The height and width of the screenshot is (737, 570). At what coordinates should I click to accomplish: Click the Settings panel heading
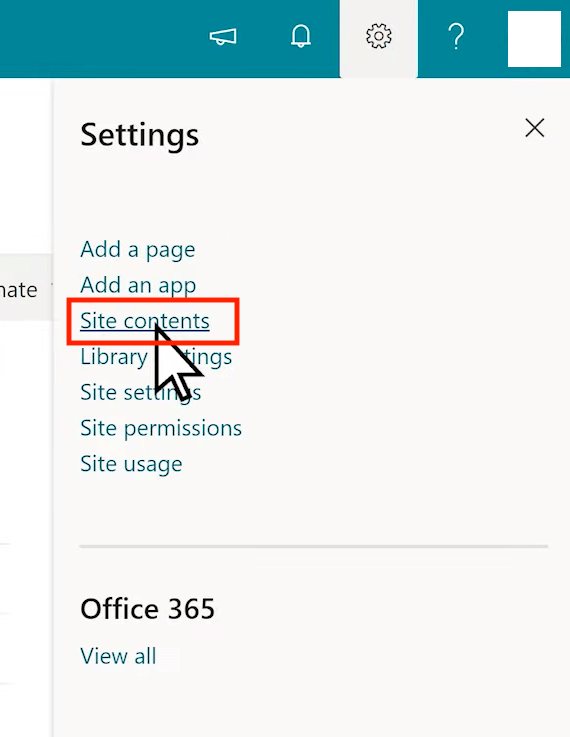tap(140, 136)
